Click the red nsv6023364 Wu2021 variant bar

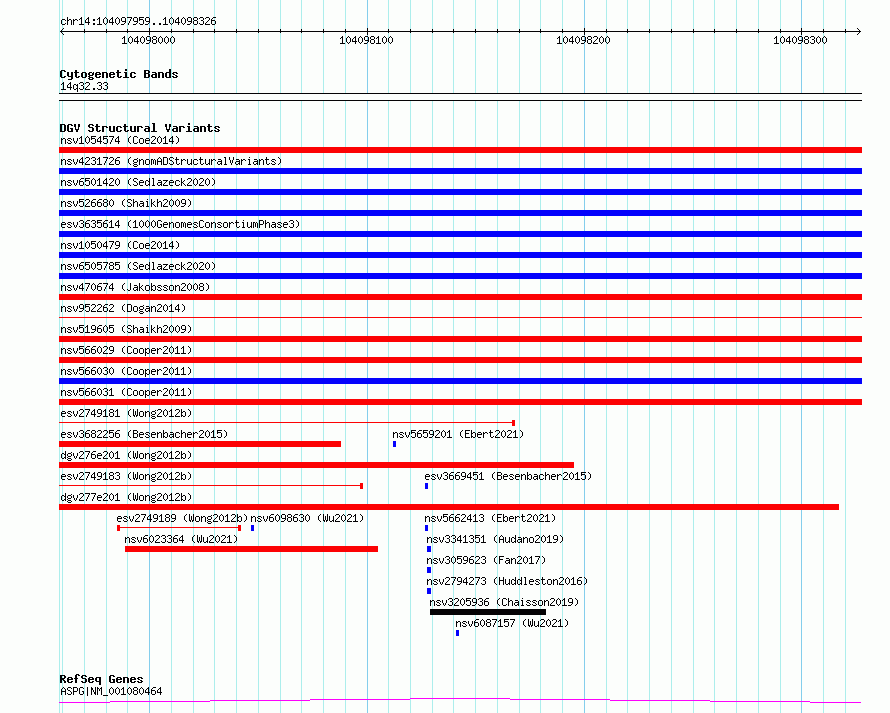[x=250, y=549]
